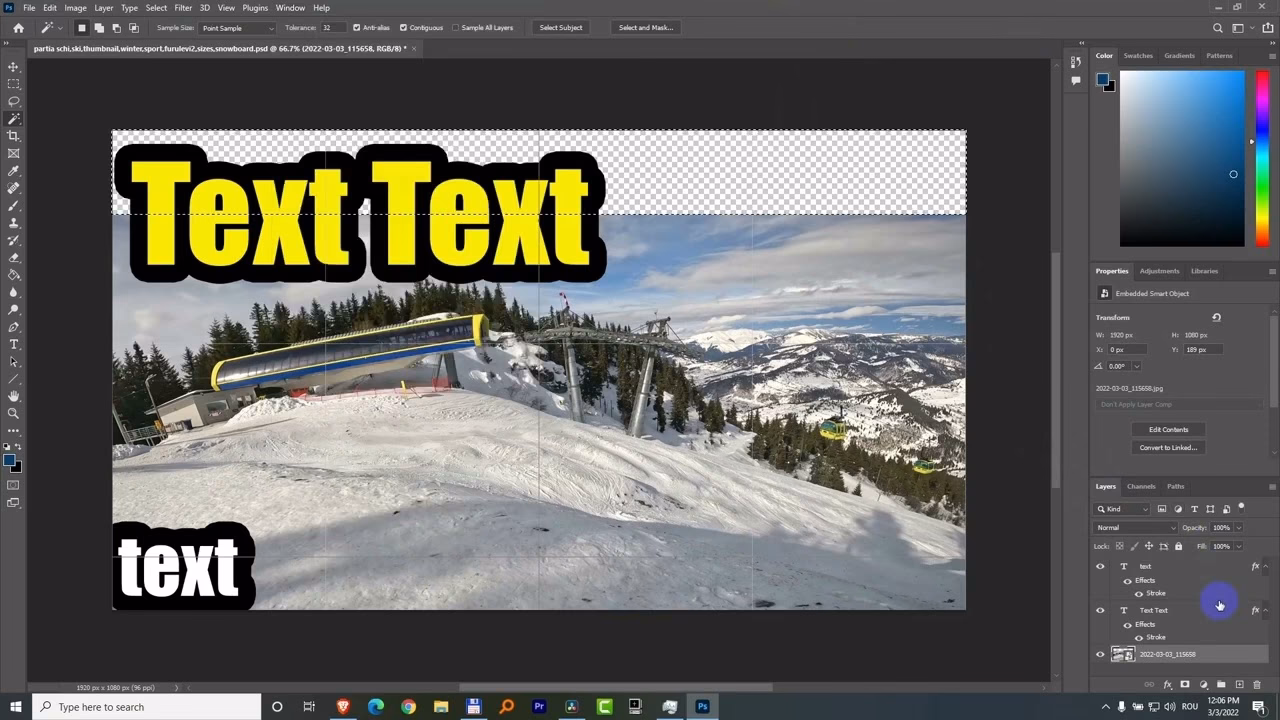Hide the Text Text layer
1280x720 pixels.
coord(1100,610)
